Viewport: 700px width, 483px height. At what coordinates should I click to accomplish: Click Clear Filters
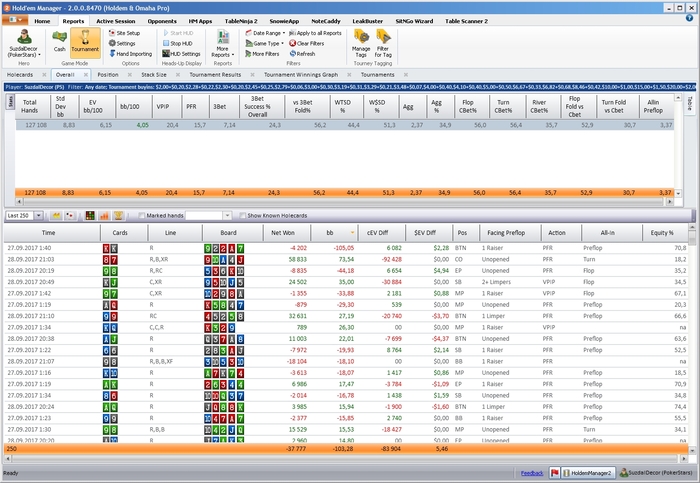click(x=307, y=43)
